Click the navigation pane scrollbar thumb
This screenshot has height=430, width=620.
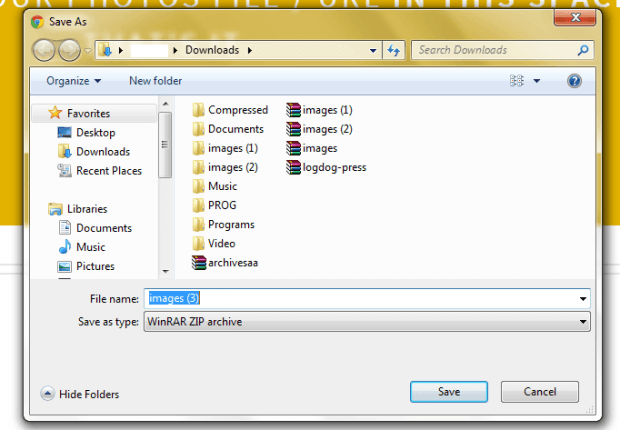(165, 145)
